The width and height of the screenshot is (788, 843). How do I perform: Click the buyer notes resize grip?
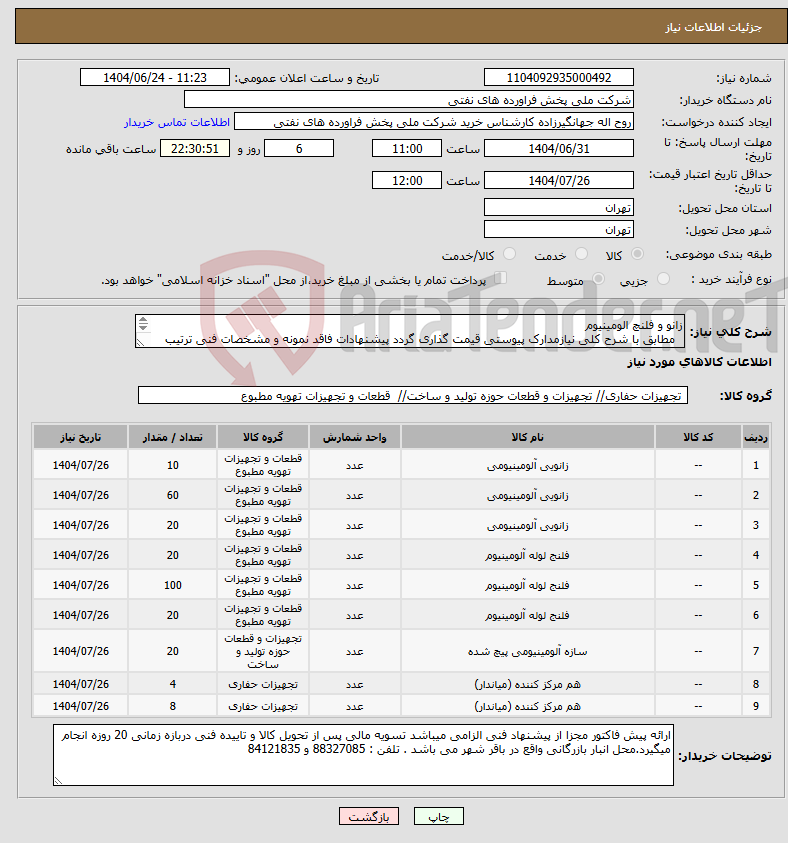[58, 781]
